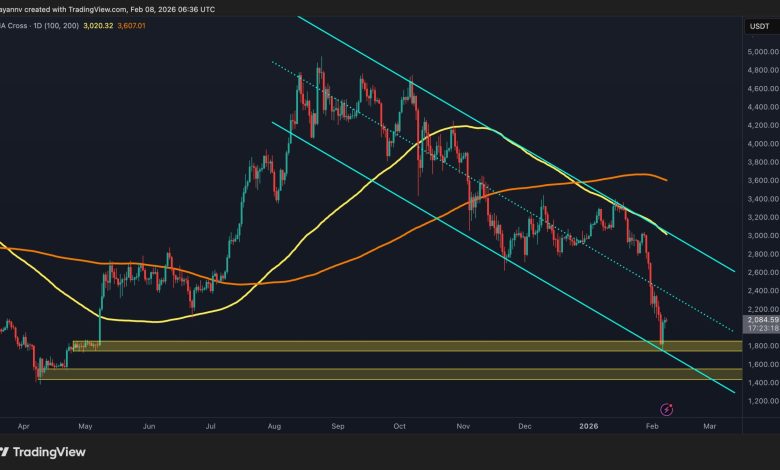Click the Apr label on time axis
This screenshot has width=780, height=470.
pyautogui.click(x=23, y=424)
